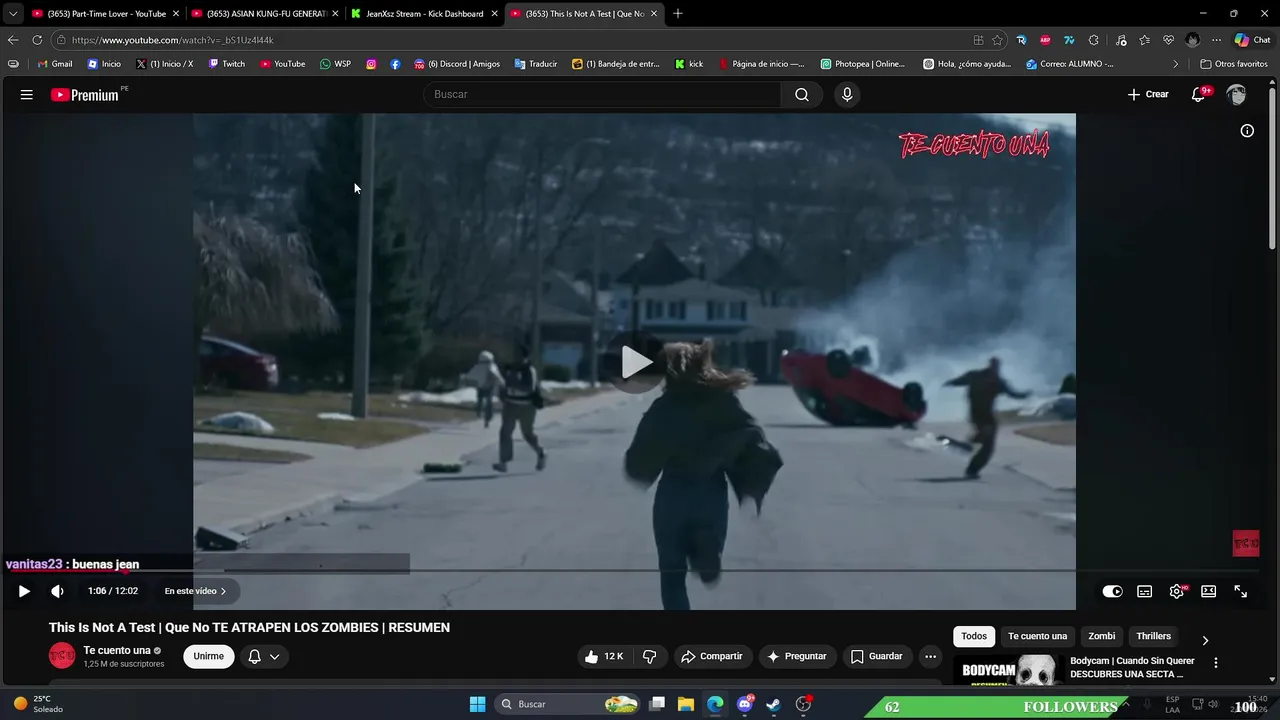Viewport: 1280px width, 720px height.
Task: Select the Zombi filter chip
Action: point(1102,636)
